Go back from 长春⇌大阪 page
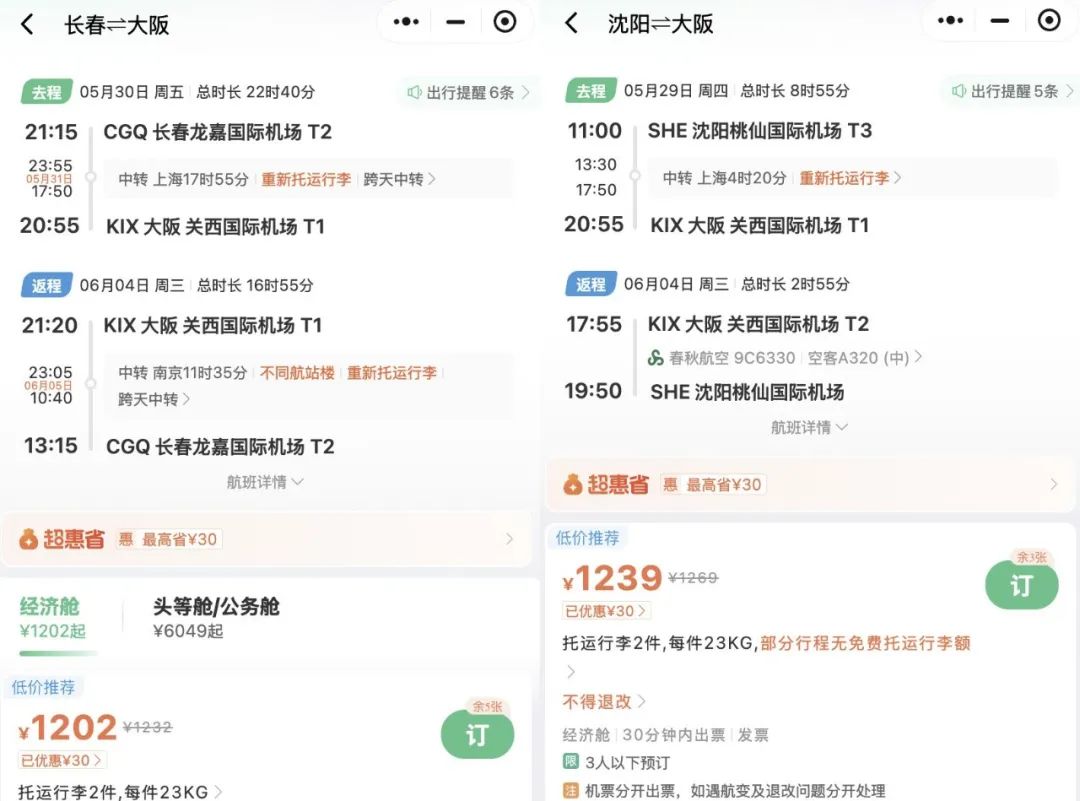Image resolution: width=1080 pixels, height=801 pixels. (x=27, y=25)
